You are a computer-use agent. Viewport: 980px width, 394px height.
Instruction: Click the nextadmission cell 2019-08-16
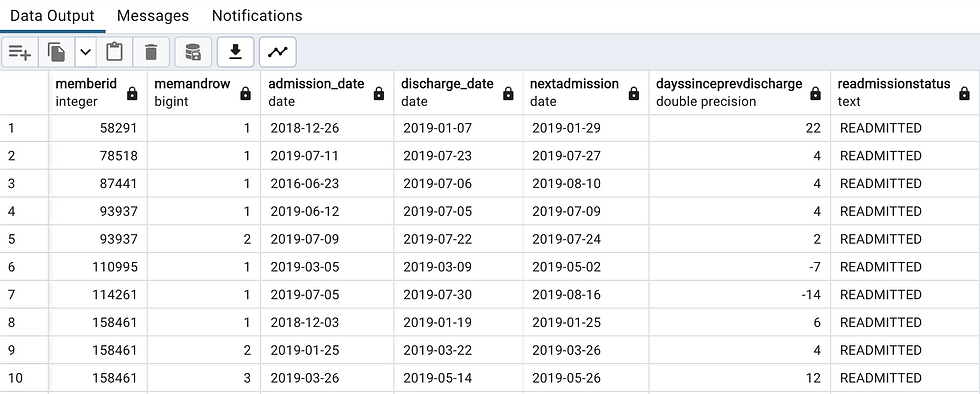(586, 295)
